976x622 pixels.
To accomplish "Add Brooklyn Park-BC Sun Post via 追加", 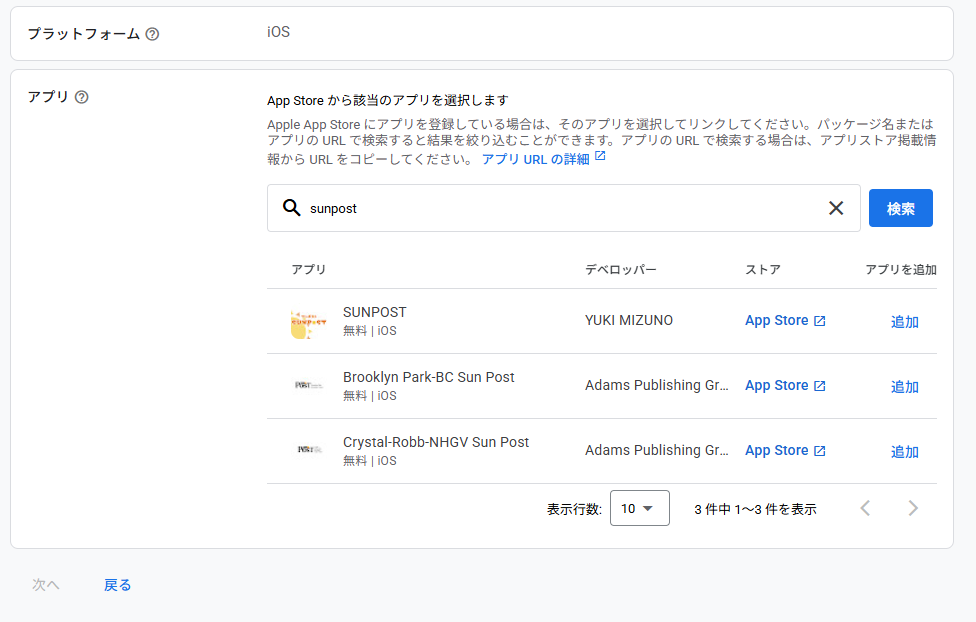I will (904, 387).
